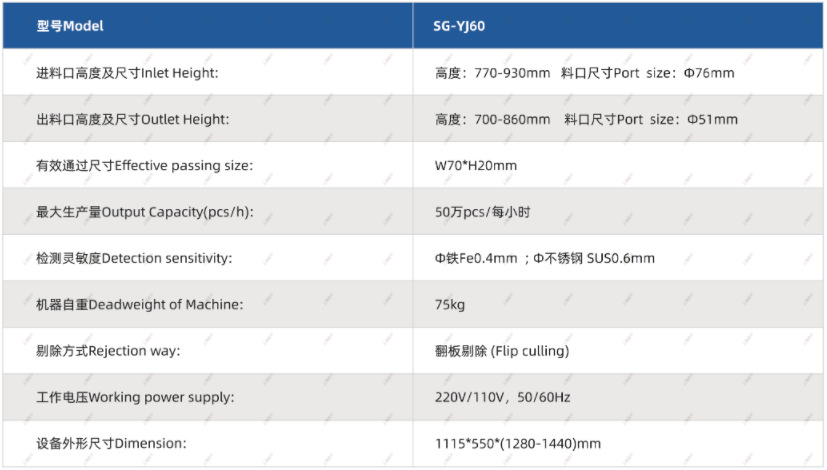This screenshot has width=827, height=470.
Task: Click the Fe0.4mm SUS0.6mm sensitivity value
Action: click(x=545, y=258)
